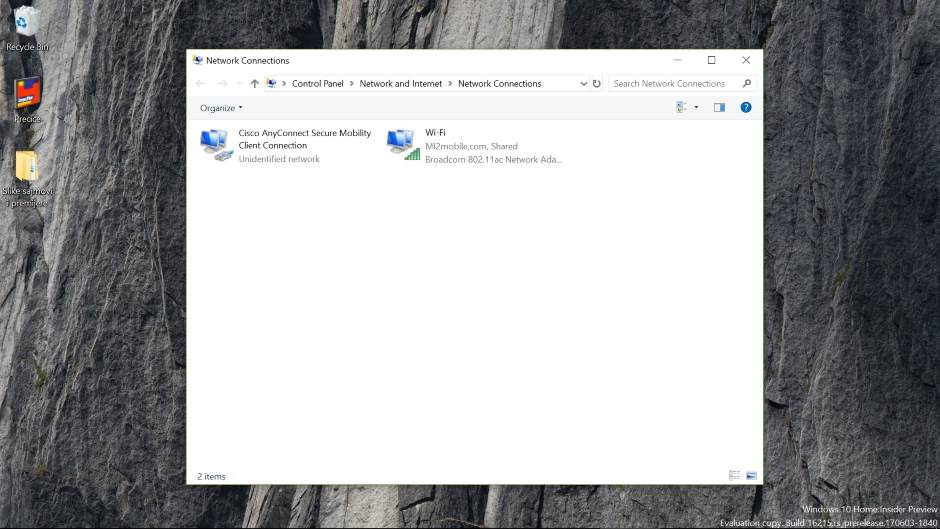940x529 pixels.
Task: Click the Network Connections breadcrumb segment
Action: [x=499, y=84]
